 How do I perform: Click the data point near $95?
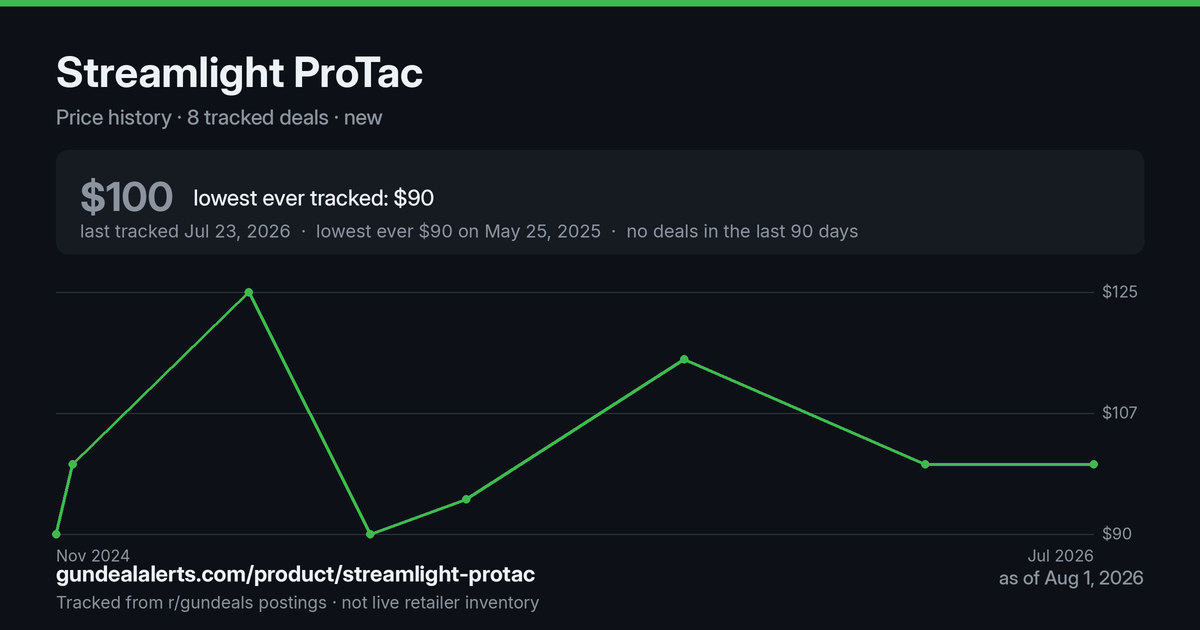pyautogui.click(x=466, y=499)
